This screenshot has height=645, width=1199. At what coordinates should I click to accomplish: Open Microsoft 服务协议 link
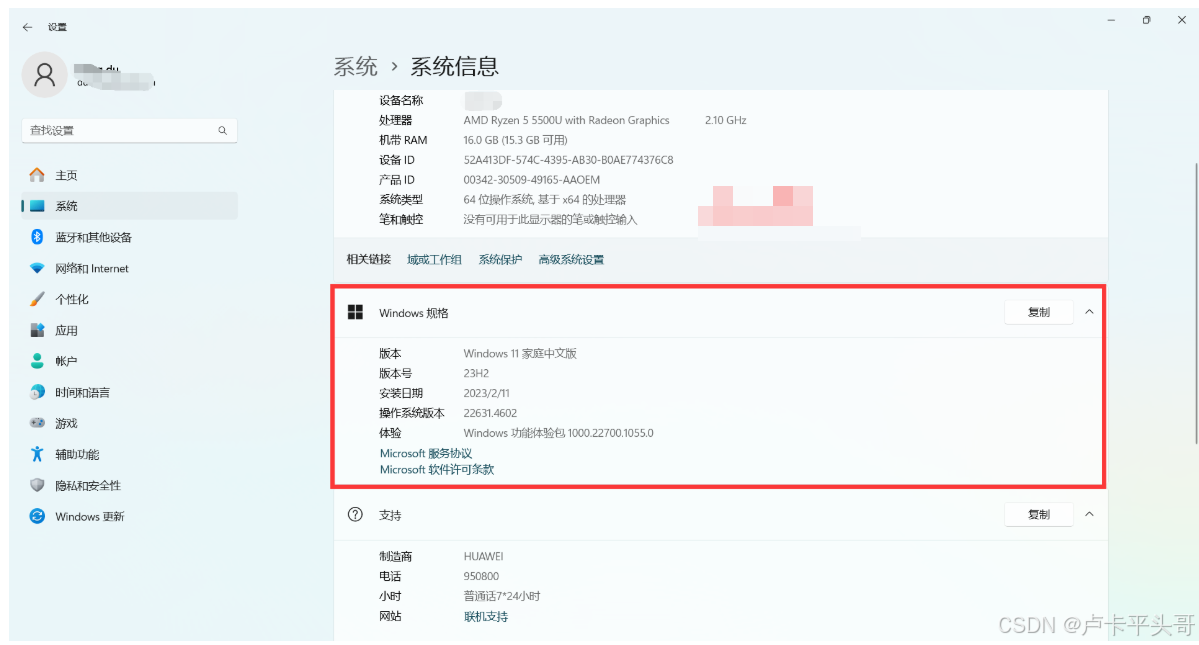pyautogui.click(x=425, y=453)
